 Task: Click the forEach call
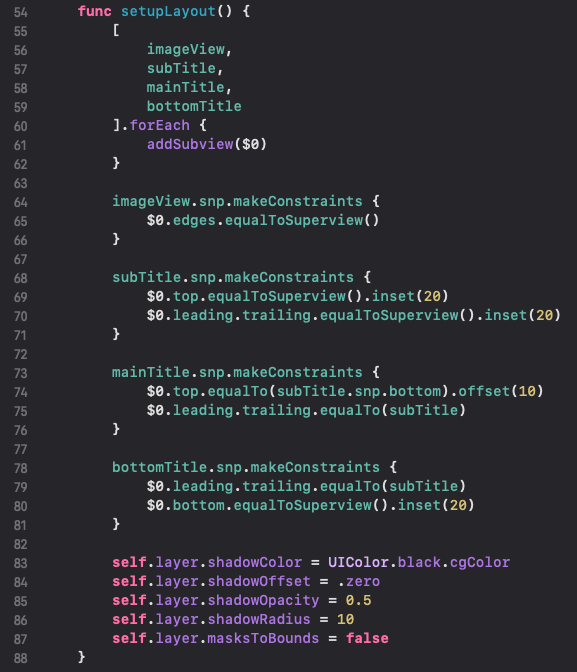(x=159, y=125)
